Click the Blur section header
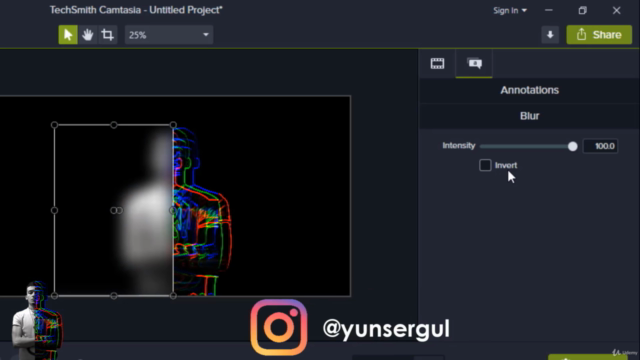This screenshot has width=640, height=360. 529,116
